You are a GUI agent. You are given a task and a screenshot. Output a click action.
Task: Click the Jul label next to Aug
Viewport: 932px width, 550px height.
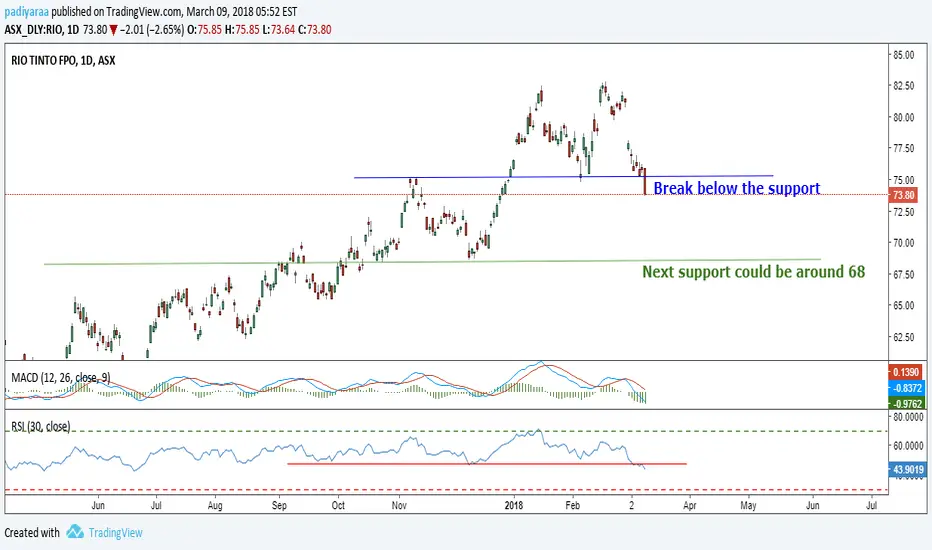[x=156, y=505]
